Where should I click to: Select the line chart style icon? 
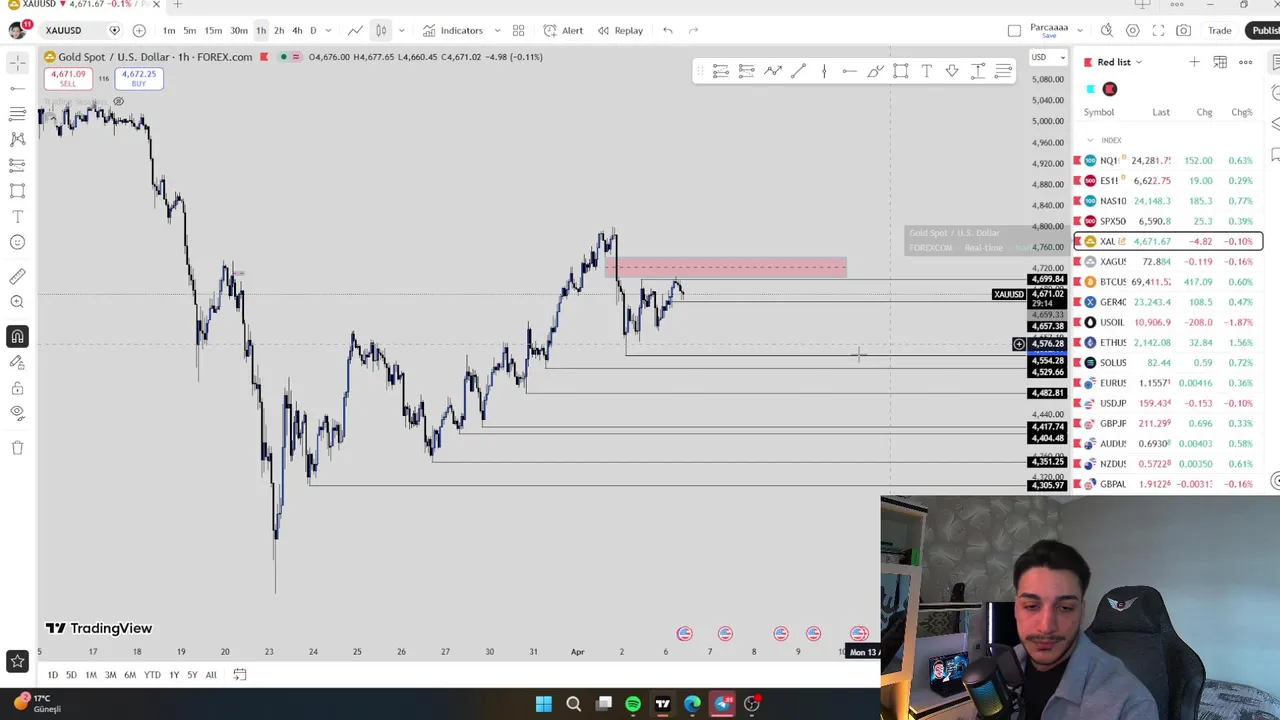pos(355,30)
